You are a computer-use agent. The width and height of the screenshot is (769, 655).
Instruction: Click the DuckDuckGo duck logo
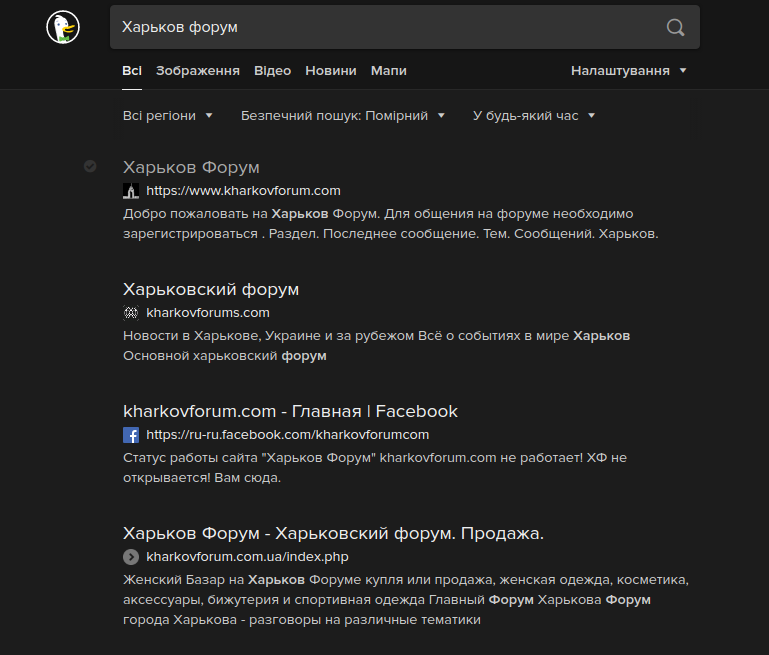coord(63,27)
